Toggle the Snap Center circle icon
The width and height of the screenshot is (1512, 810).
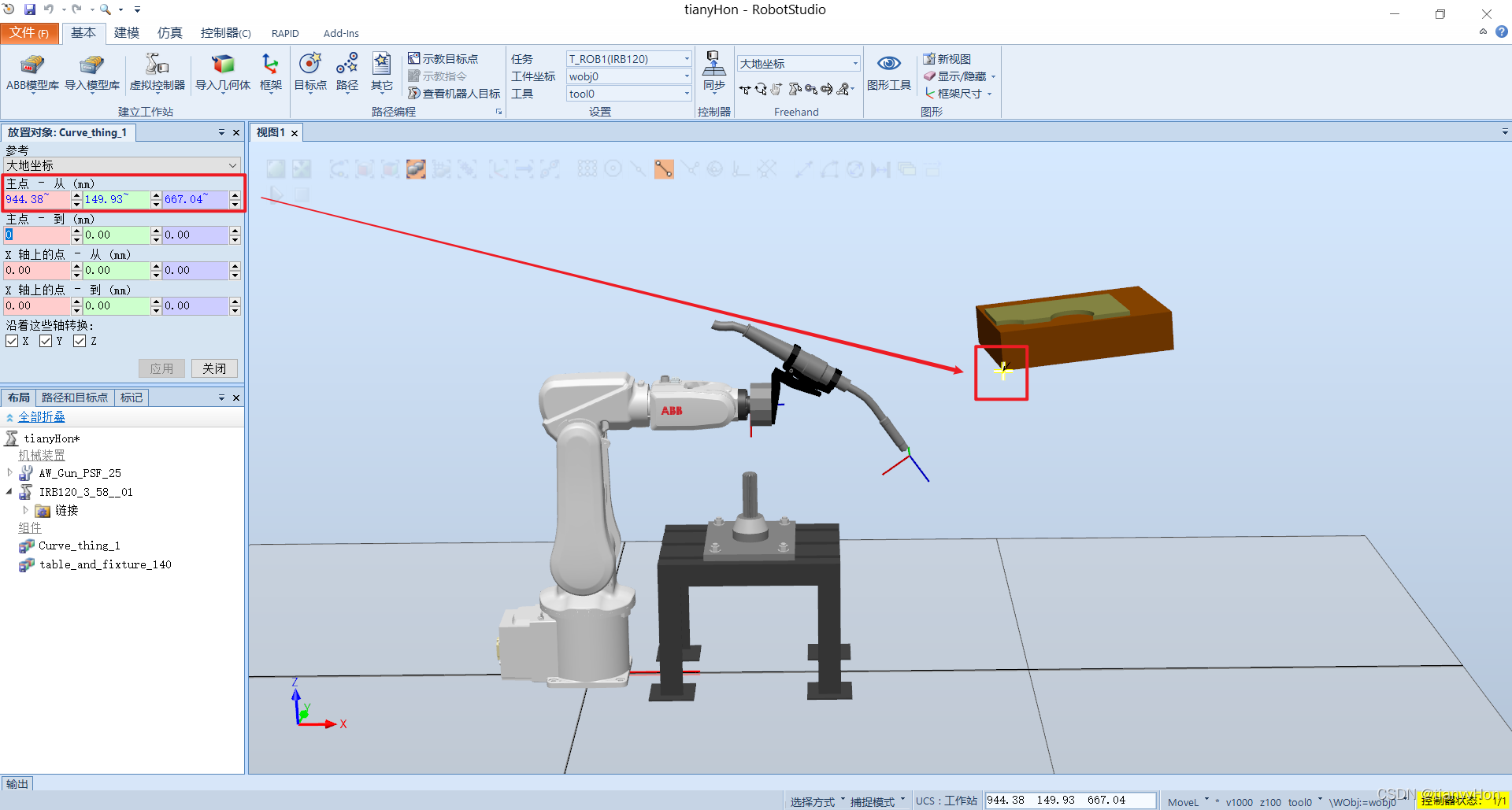click(613, 168)
